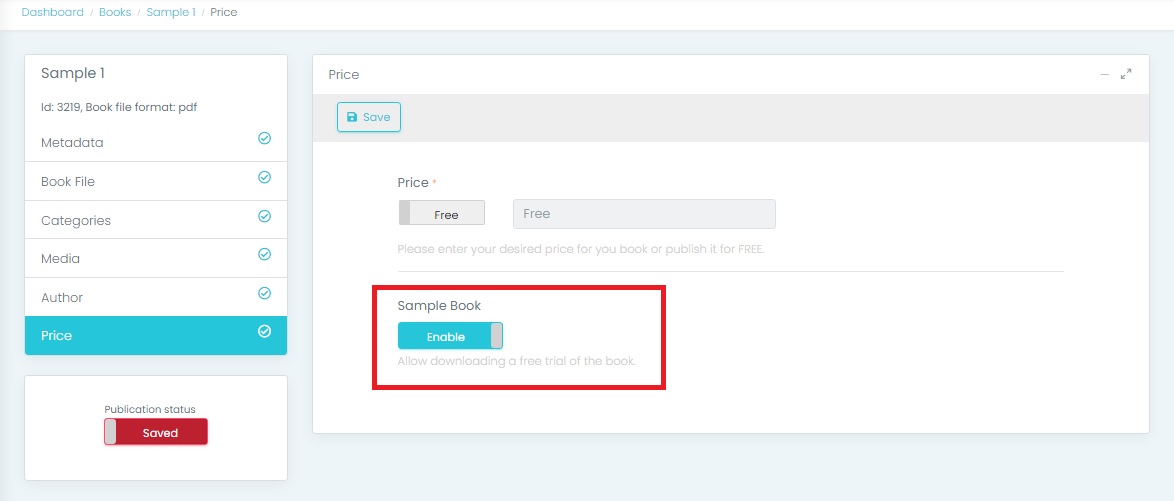
Task: Click the Metadata checkmark icon
Action: (x=264, y=138)
